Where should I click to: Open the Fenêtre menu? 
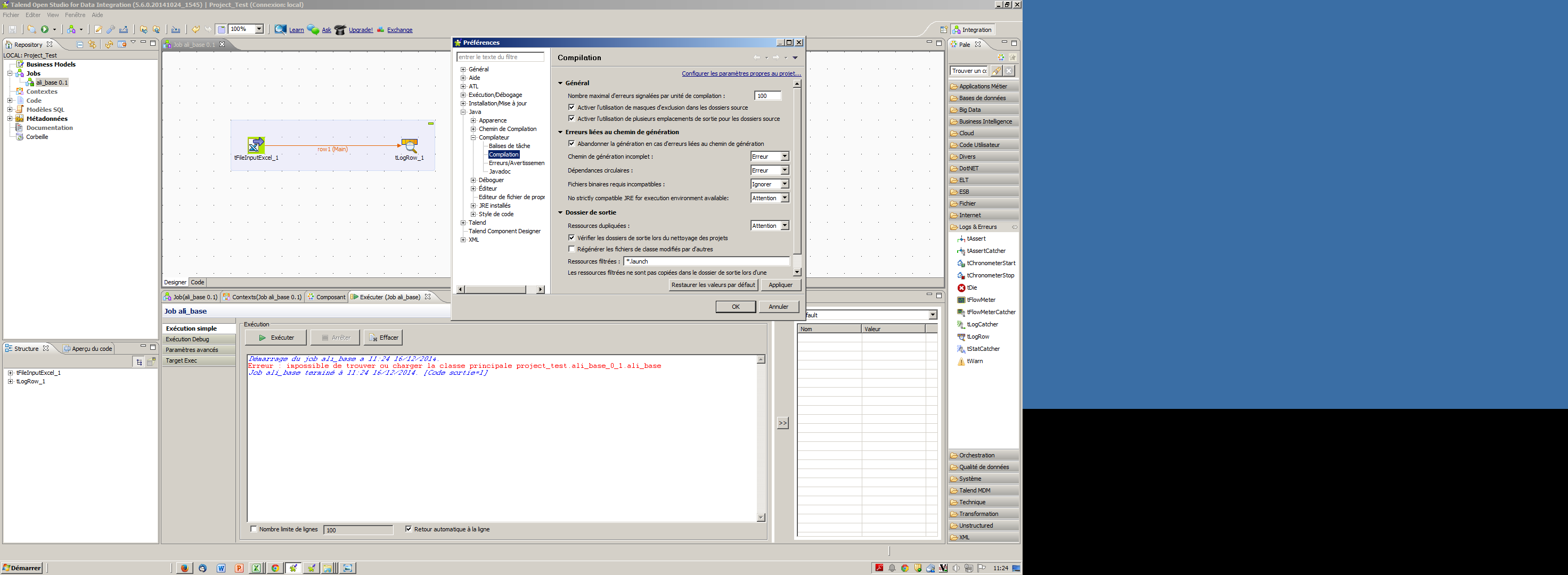(75, 15)
